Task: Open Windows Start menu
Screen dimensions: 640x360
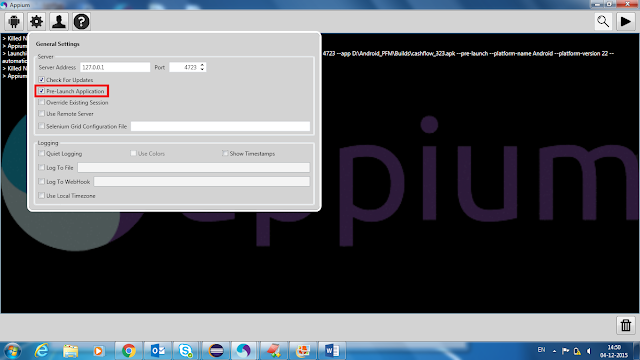Action: tap(12, 351)
